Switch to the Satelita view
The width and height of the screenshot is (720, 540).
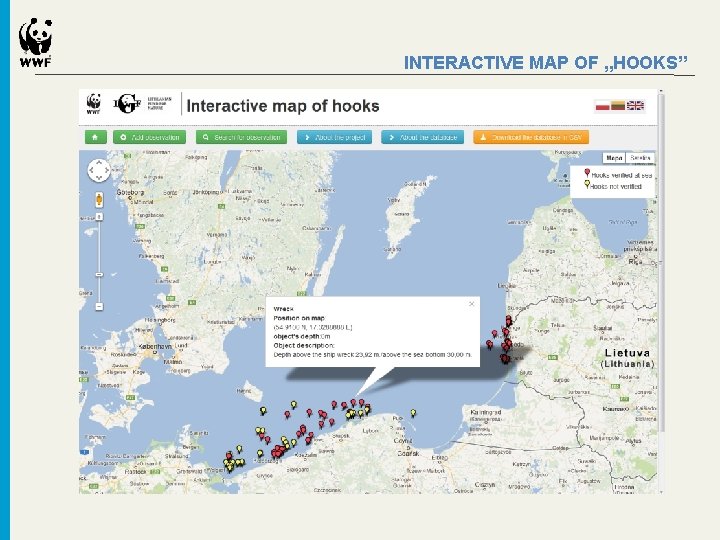coord(640,158)
